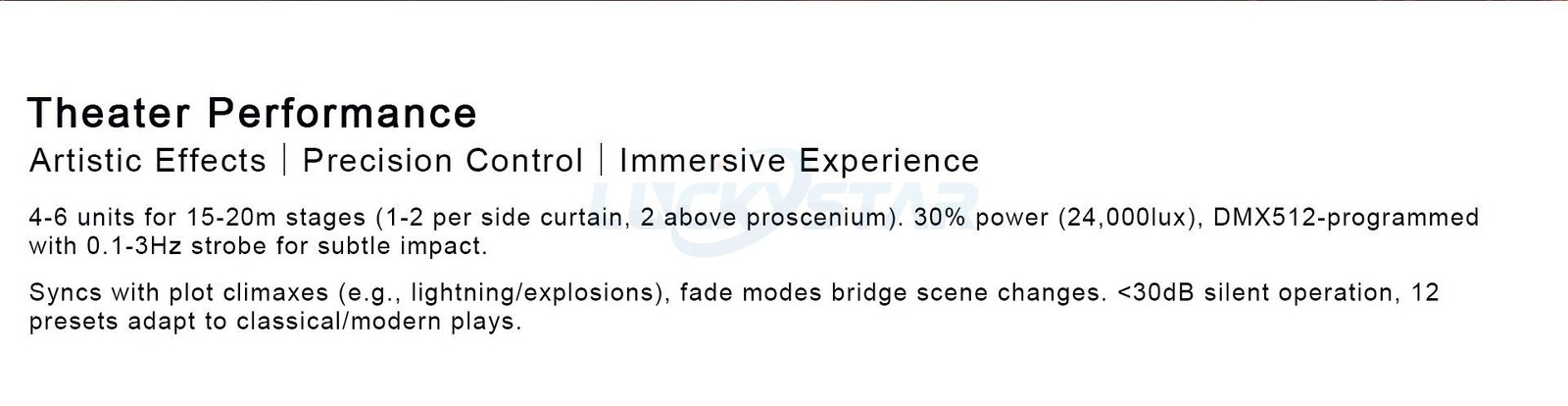Click the "DMX512-programmed" word
Screen dimensions: 1568x406
point(1346,218)
